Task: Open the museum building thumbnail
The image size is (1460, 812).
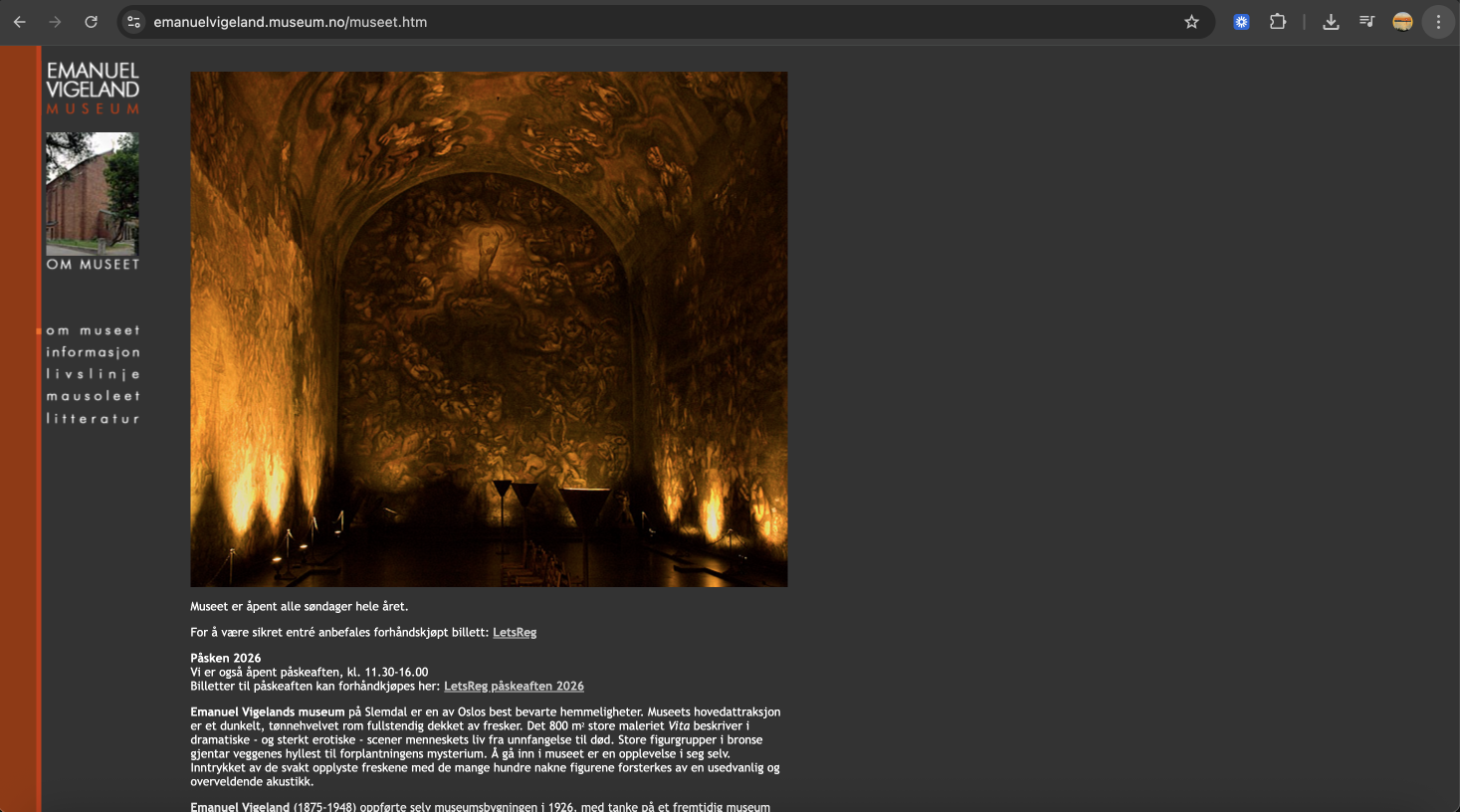Action: [93, 194]
